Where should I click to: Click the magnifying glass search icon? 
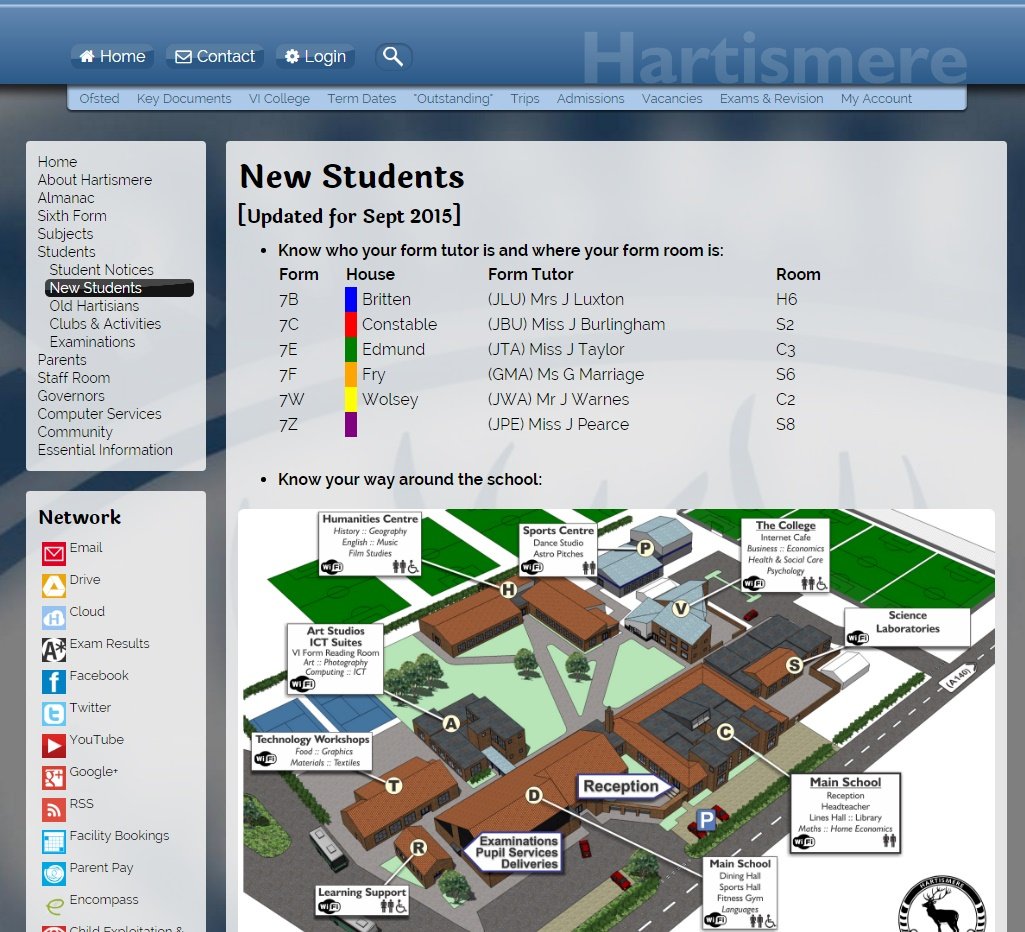[393, 57]
